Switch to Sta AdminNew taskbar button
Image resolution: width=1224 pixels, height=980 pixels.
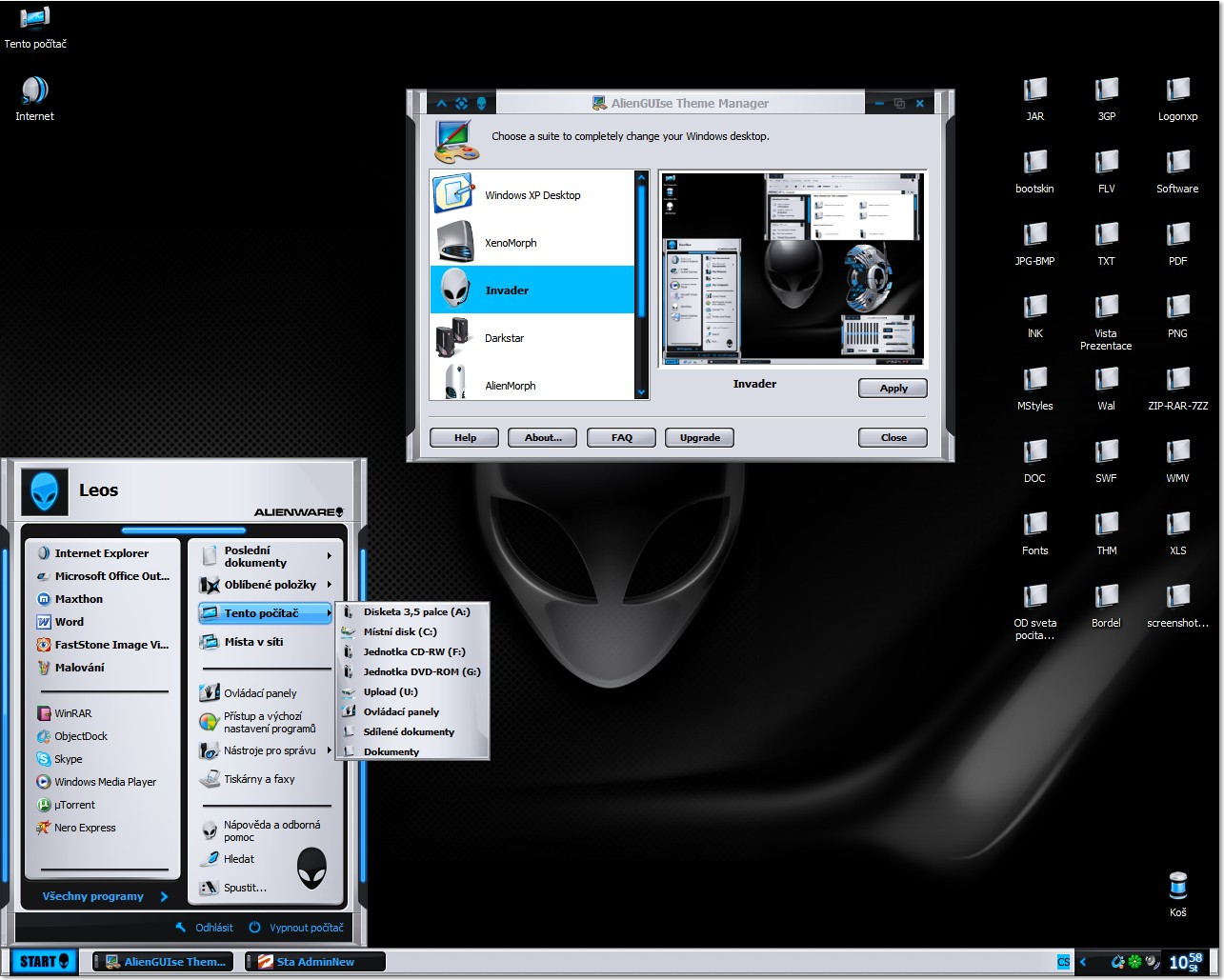click(315, 962)
